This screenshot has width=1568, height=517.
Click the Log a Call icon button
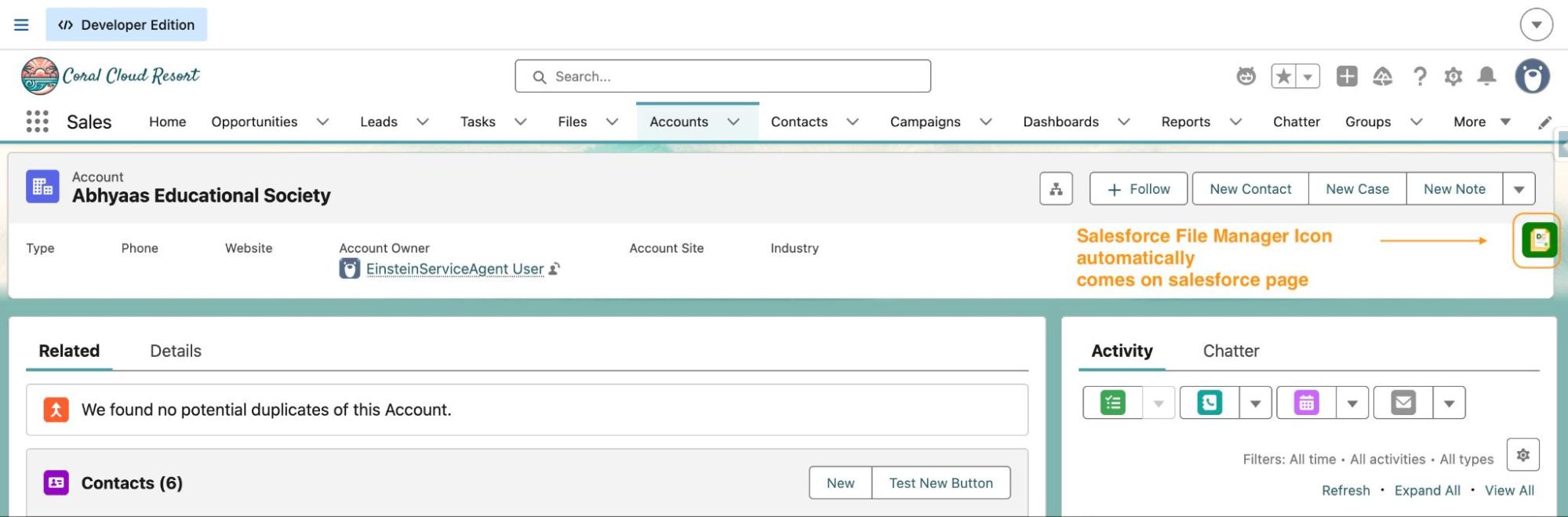[1210, 403]
